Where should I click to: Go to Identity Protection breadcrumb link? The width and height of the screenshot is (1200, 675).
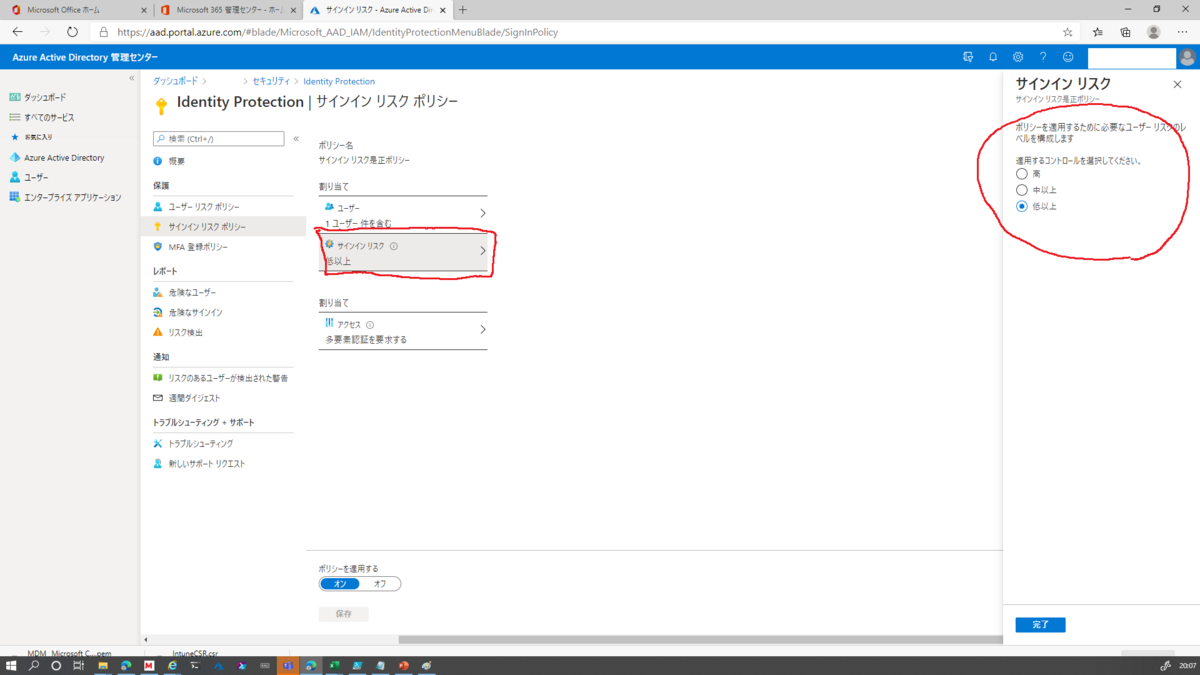pos(339,81)
